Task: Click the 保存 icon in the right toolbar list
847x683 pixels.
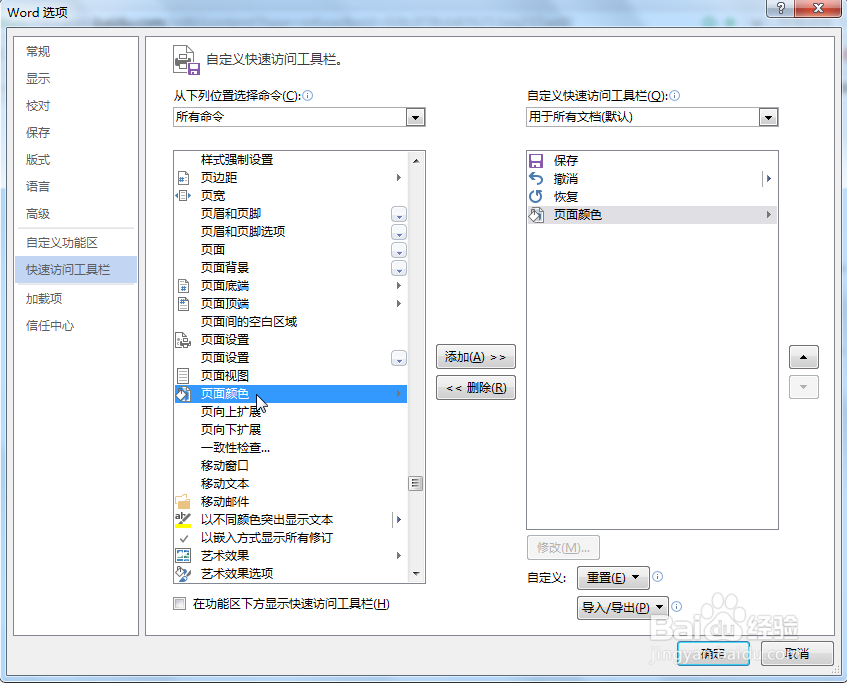Action: point(537,160)
